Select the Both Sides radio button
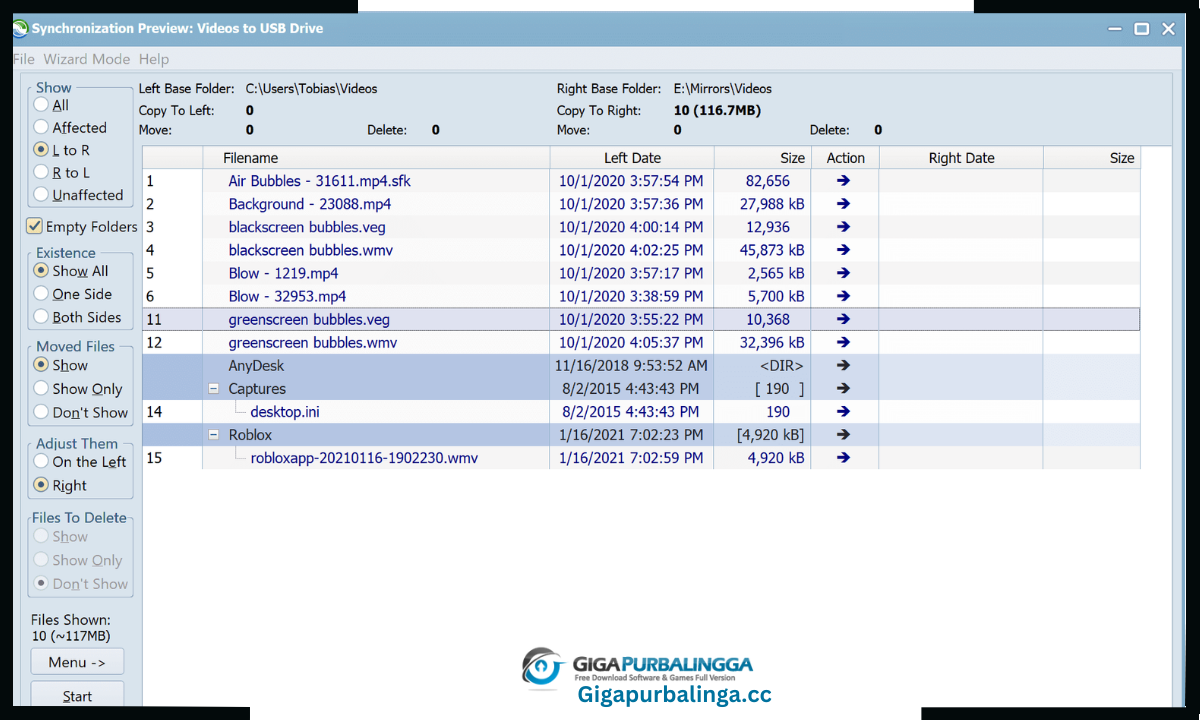 click(41, 317)
